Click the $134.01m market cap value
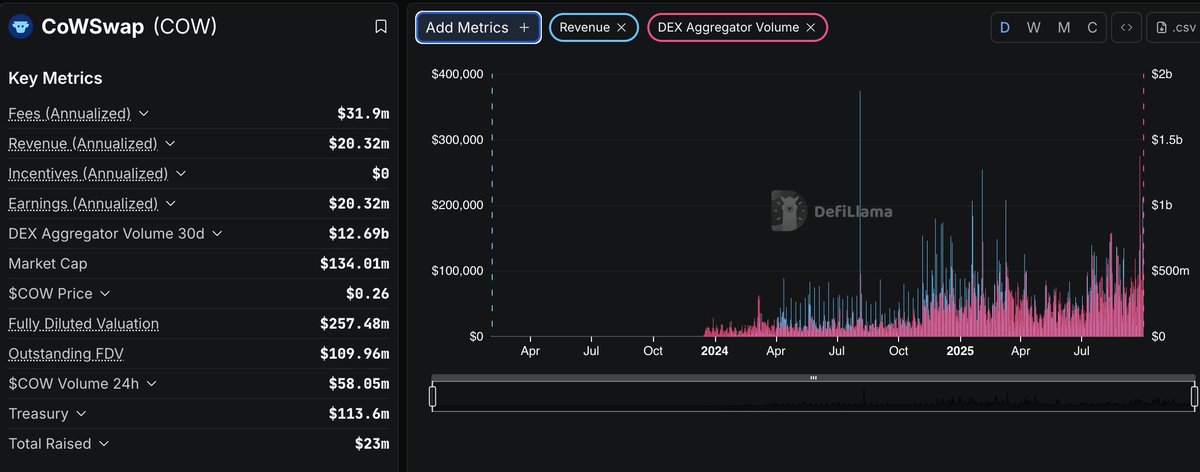 click(355, 264)
